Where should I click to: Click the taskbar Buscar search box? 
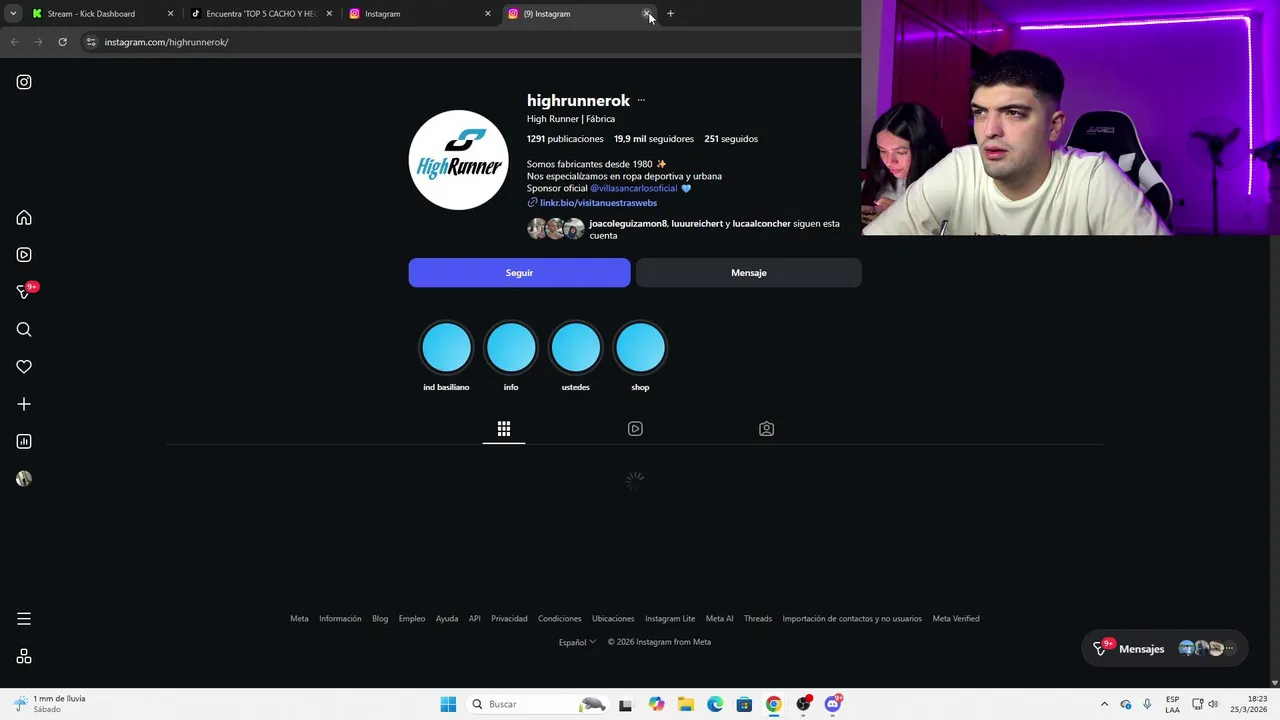tap(538, 704)
